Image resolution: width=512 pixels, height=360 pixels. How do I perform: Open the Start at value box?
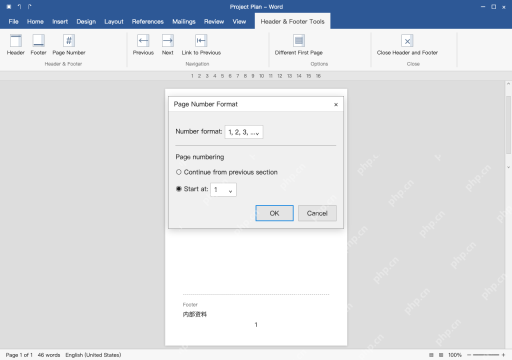click(223, 190)
